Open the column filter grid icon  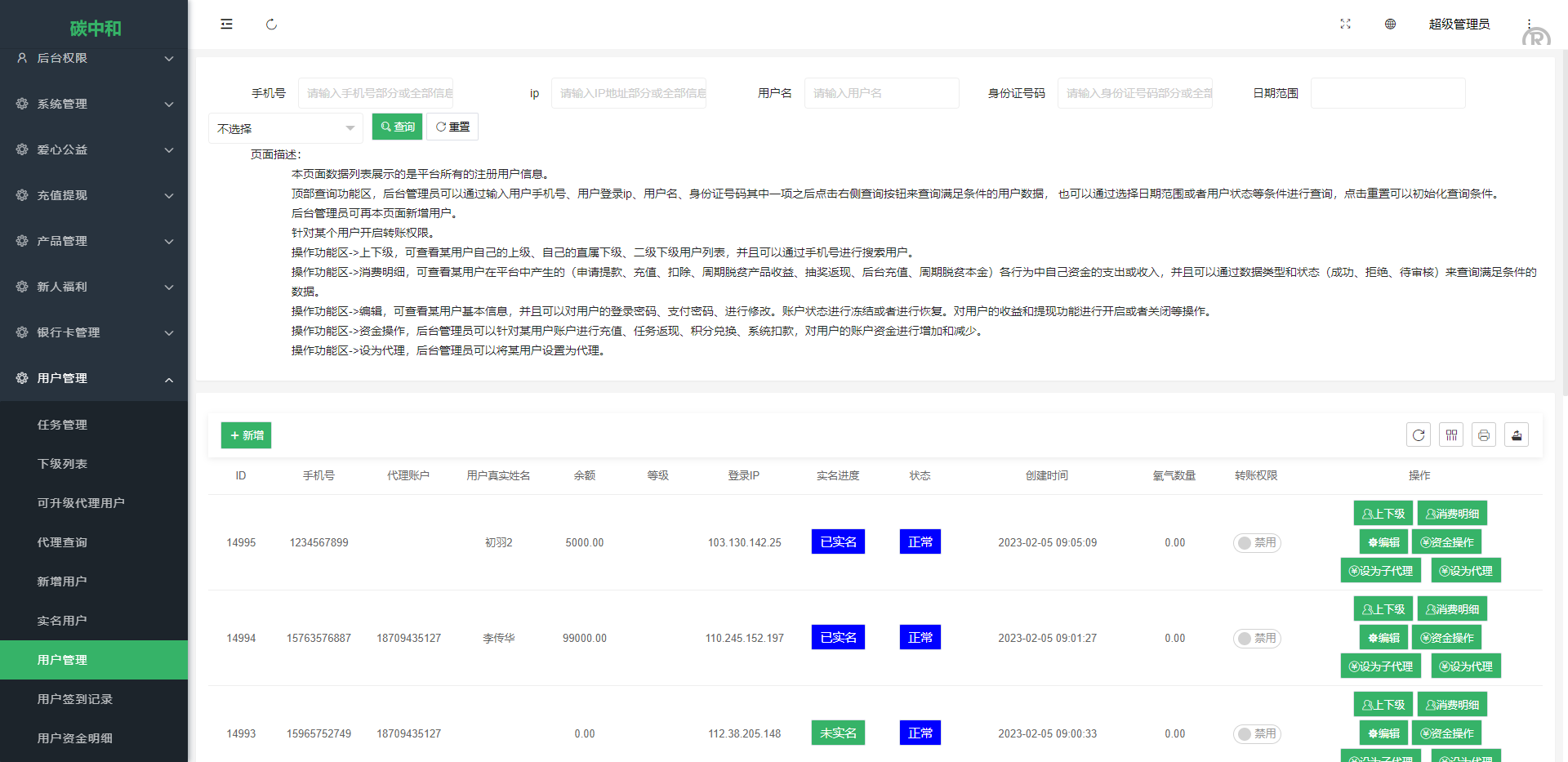1451,435
